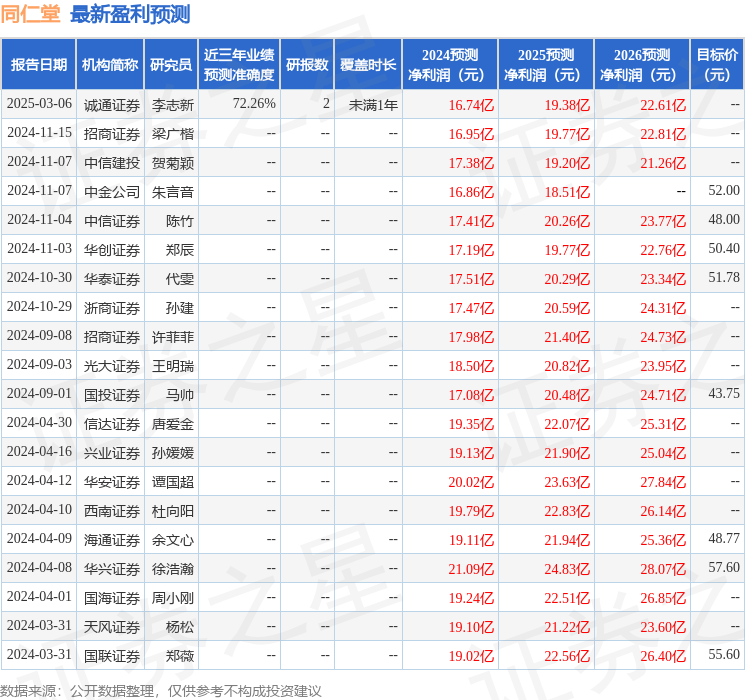Click institution 华兴证券

tap(112, 569)
